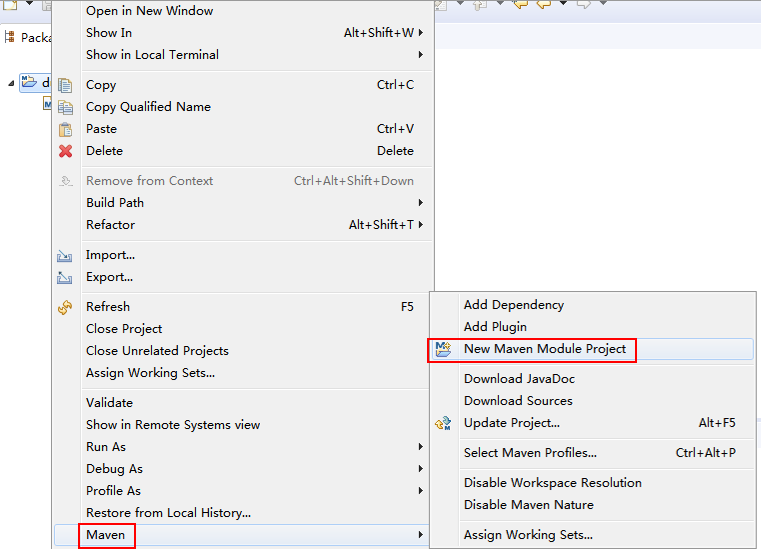The image size is (761, 549).
Task: Select Show in Local Terminal
Action: (x=243, y=55)
